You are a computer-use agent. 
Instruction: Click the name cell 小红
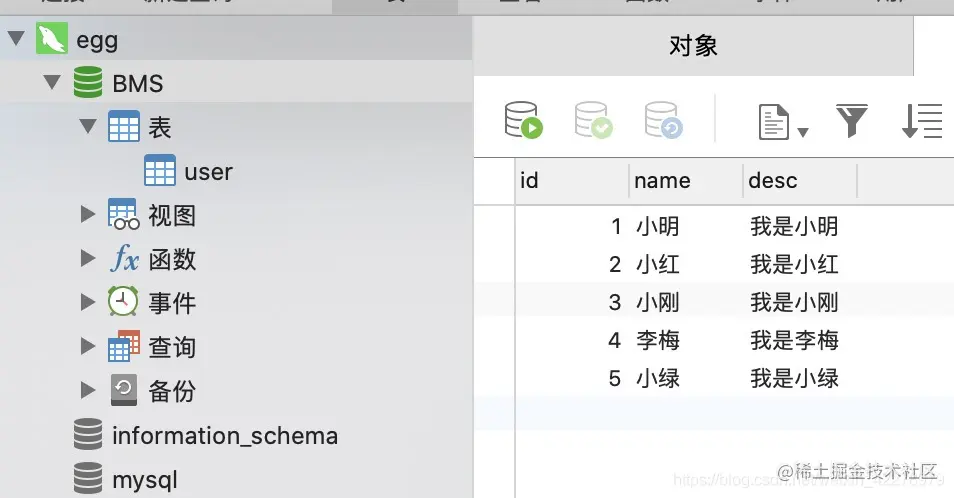[658, 265]
